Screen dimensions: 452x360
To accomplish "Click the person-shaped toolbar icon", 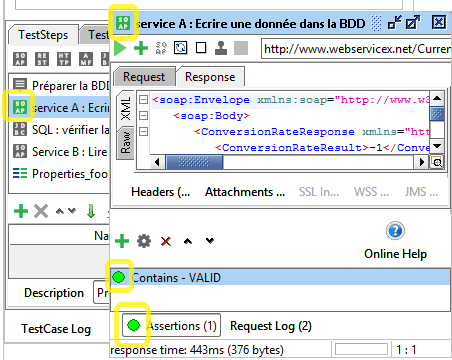I will tap(221, 48).
